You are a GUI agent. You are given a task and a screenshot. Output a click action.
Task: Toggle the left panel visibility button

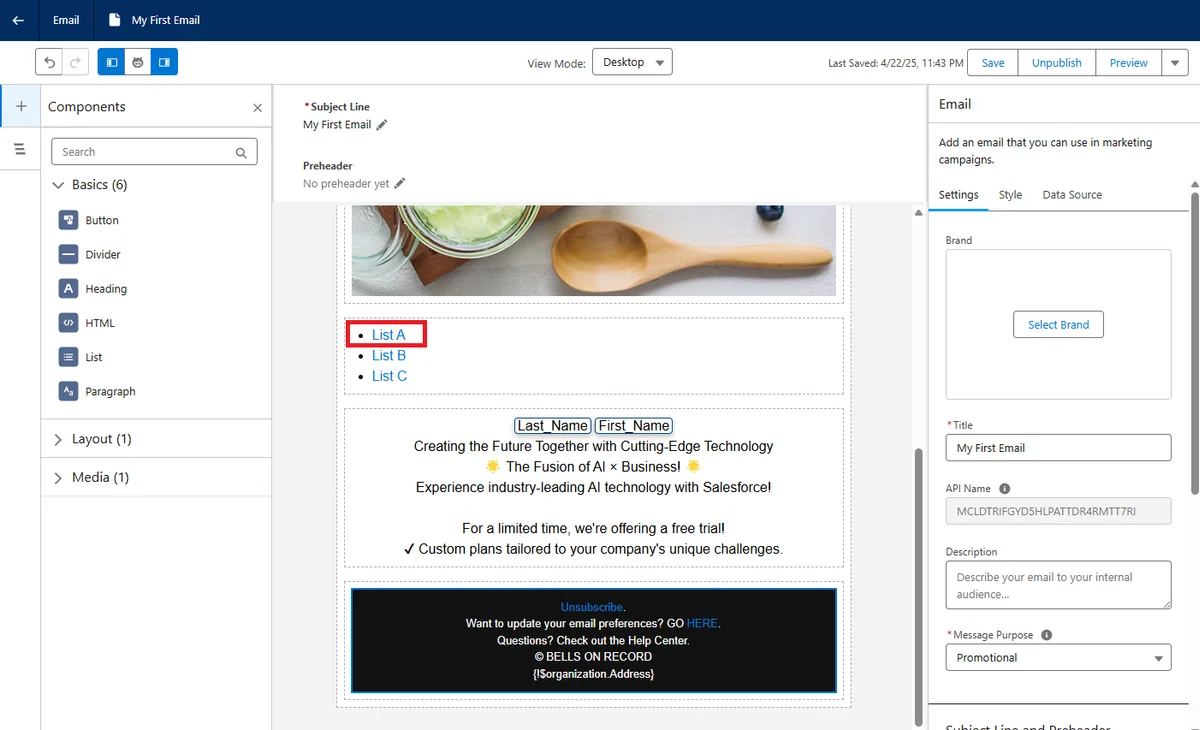tap(111, 62)
